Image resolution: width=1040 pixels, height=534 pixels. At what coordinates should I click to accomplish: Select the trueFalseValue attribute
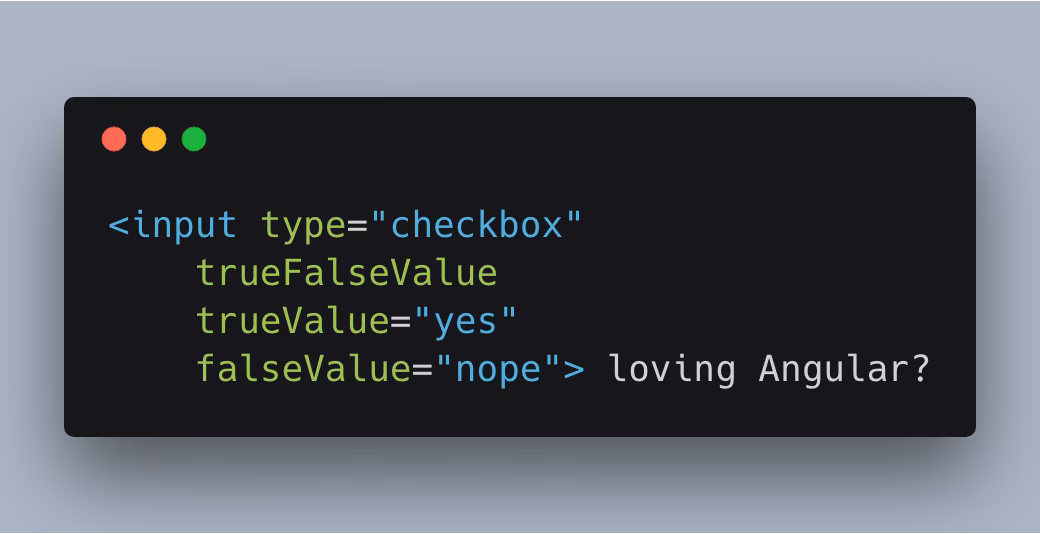coord(346,273)
